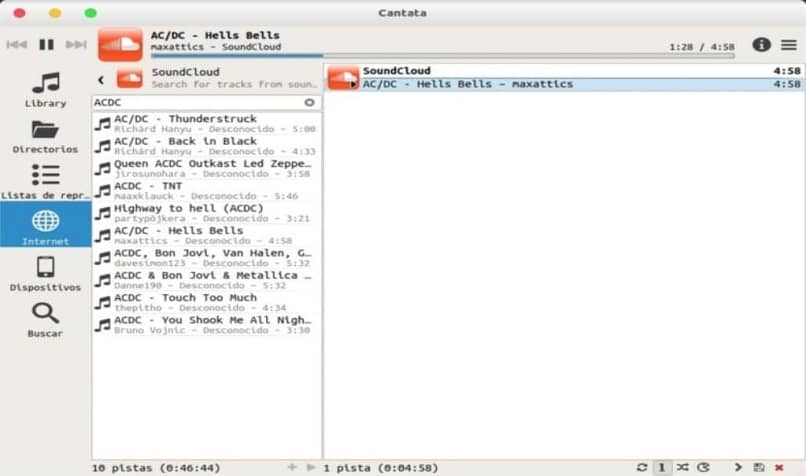The width and height of the screenshot is (806, 476).
Task: Open song information panel icon
Action: click(761, 45)
